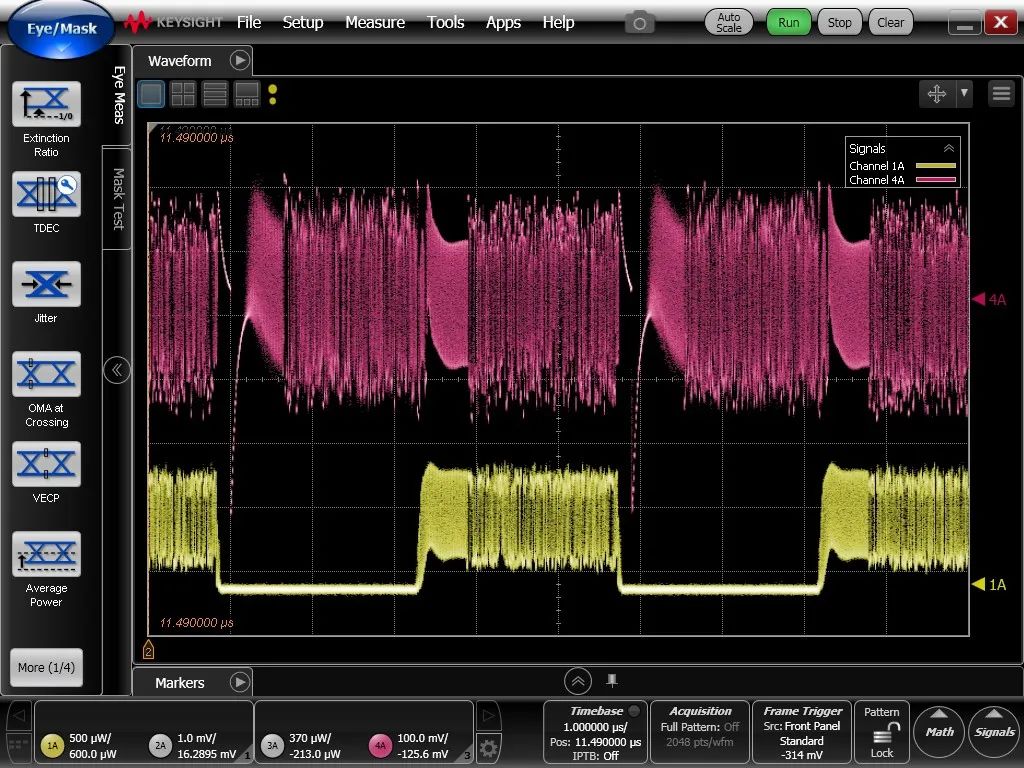Viewport: 1024px width, 768px height.
Task: Expand the Markers panel arrow
Action: pyautogui.click(x=240, y=683)
